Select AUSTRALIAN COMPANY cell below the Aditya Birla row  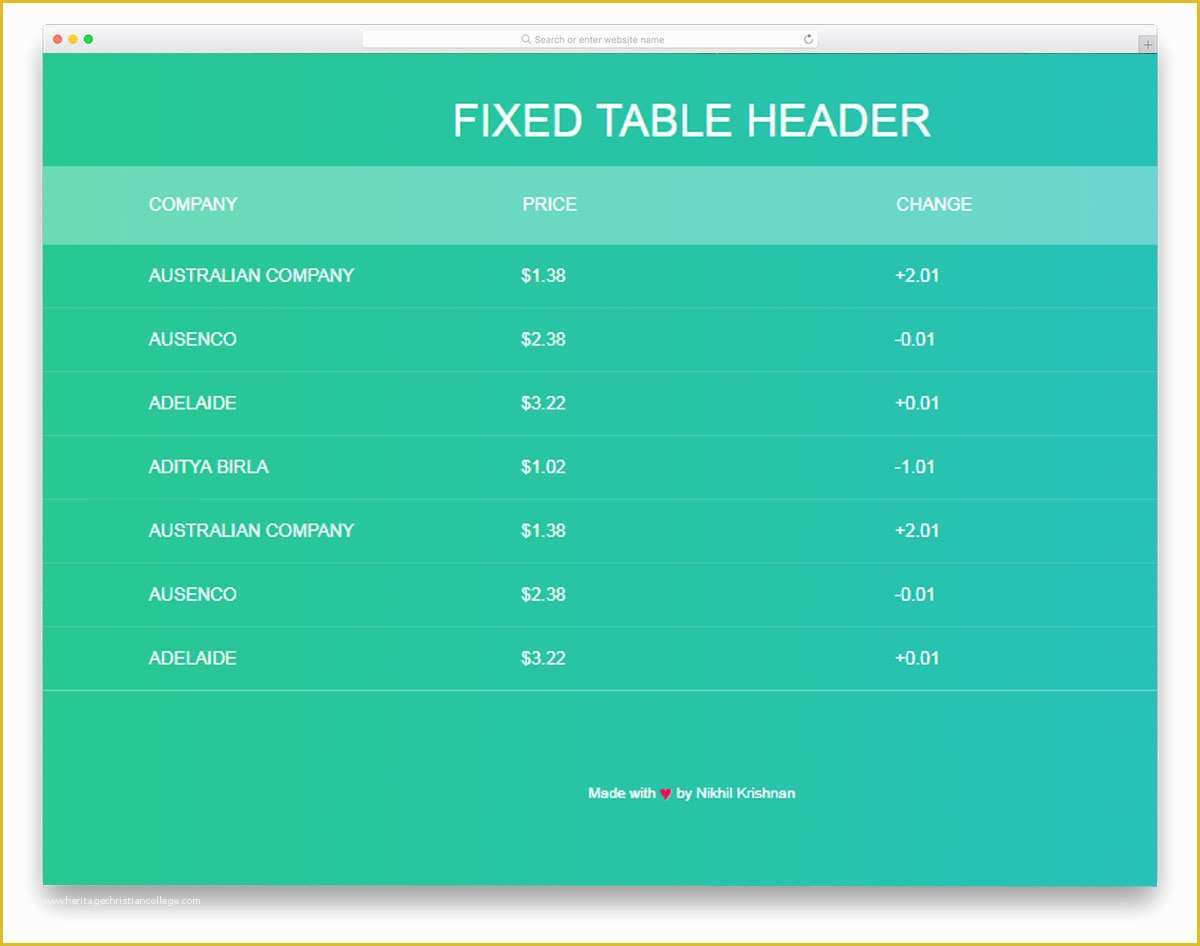(251, 531)
